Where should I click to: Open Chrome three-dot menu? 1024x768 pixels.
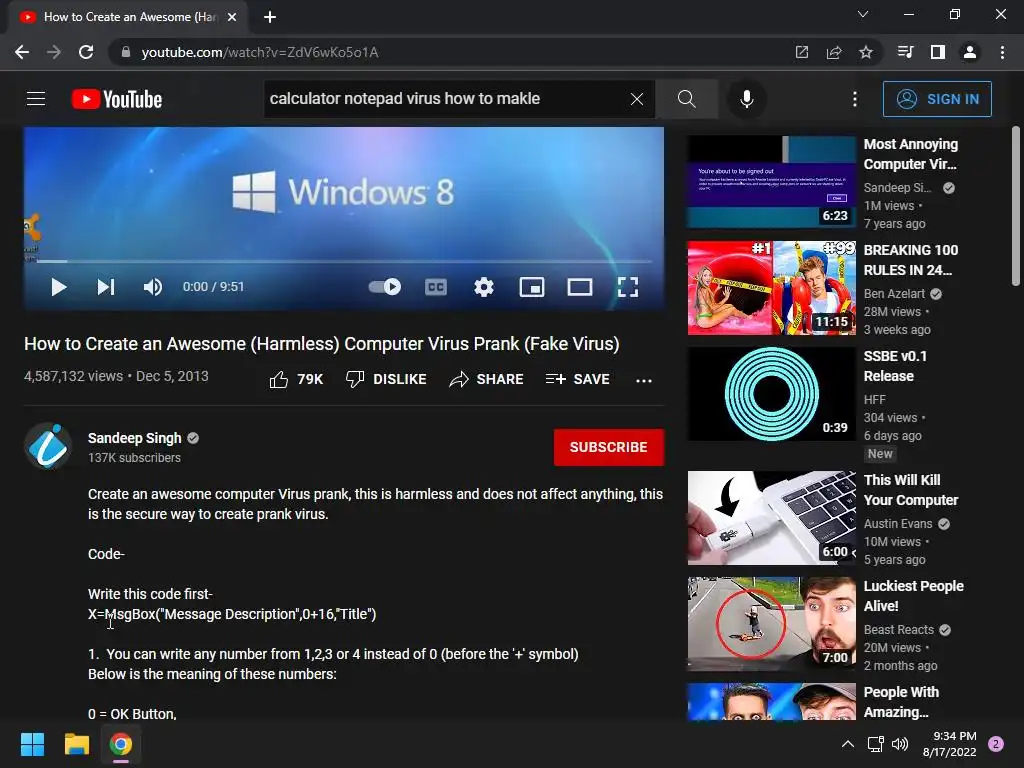coord(1002,52)
